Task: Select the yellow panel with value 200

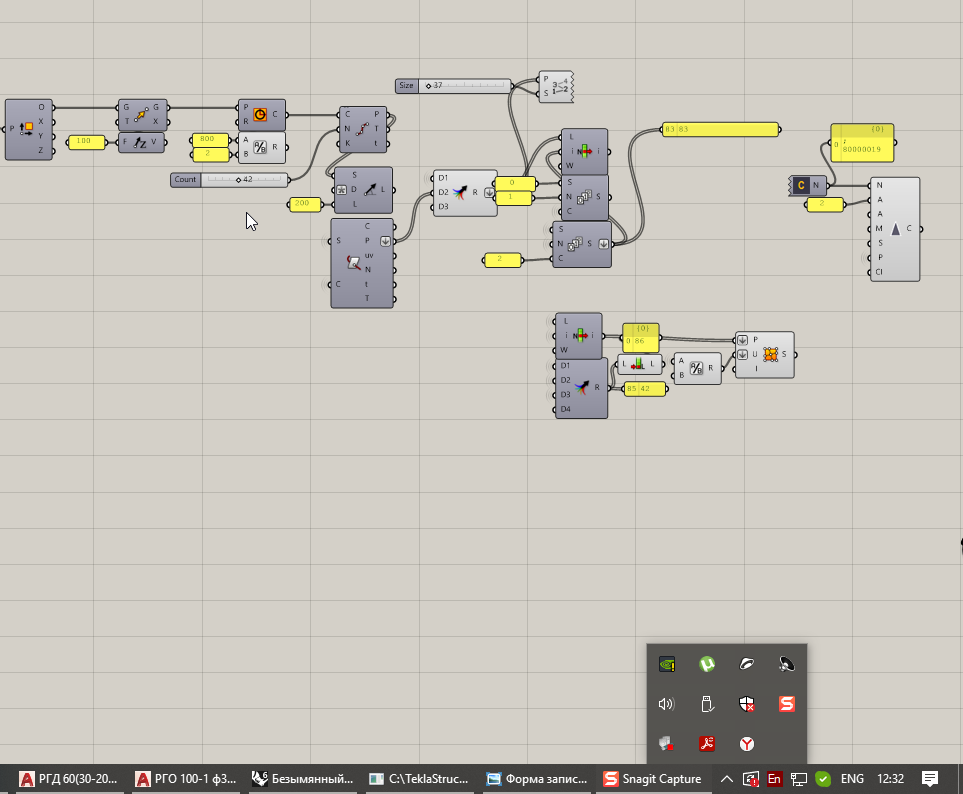Action: 305,204
